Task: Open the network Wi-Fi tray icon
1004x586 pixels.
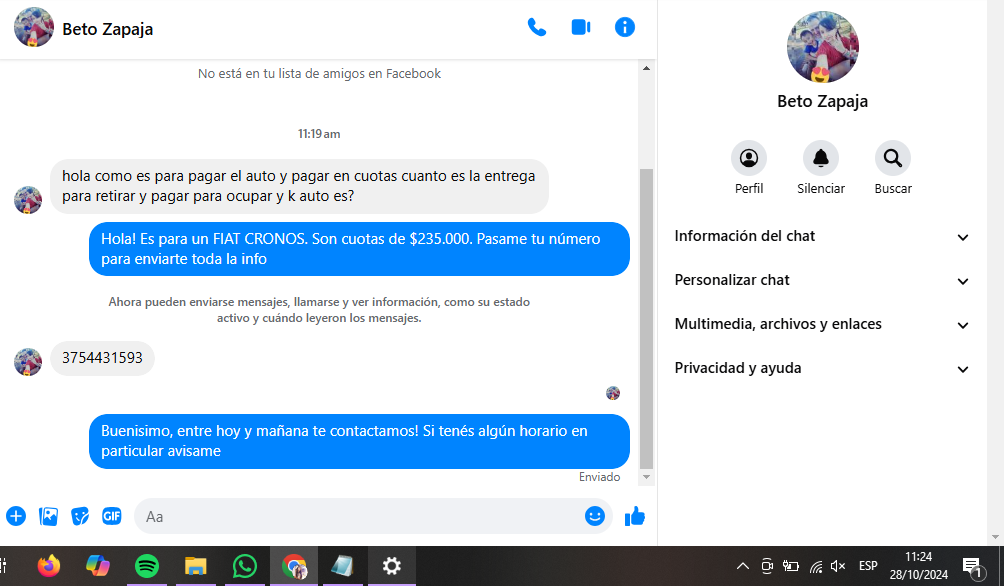Action: coord(816,567)
